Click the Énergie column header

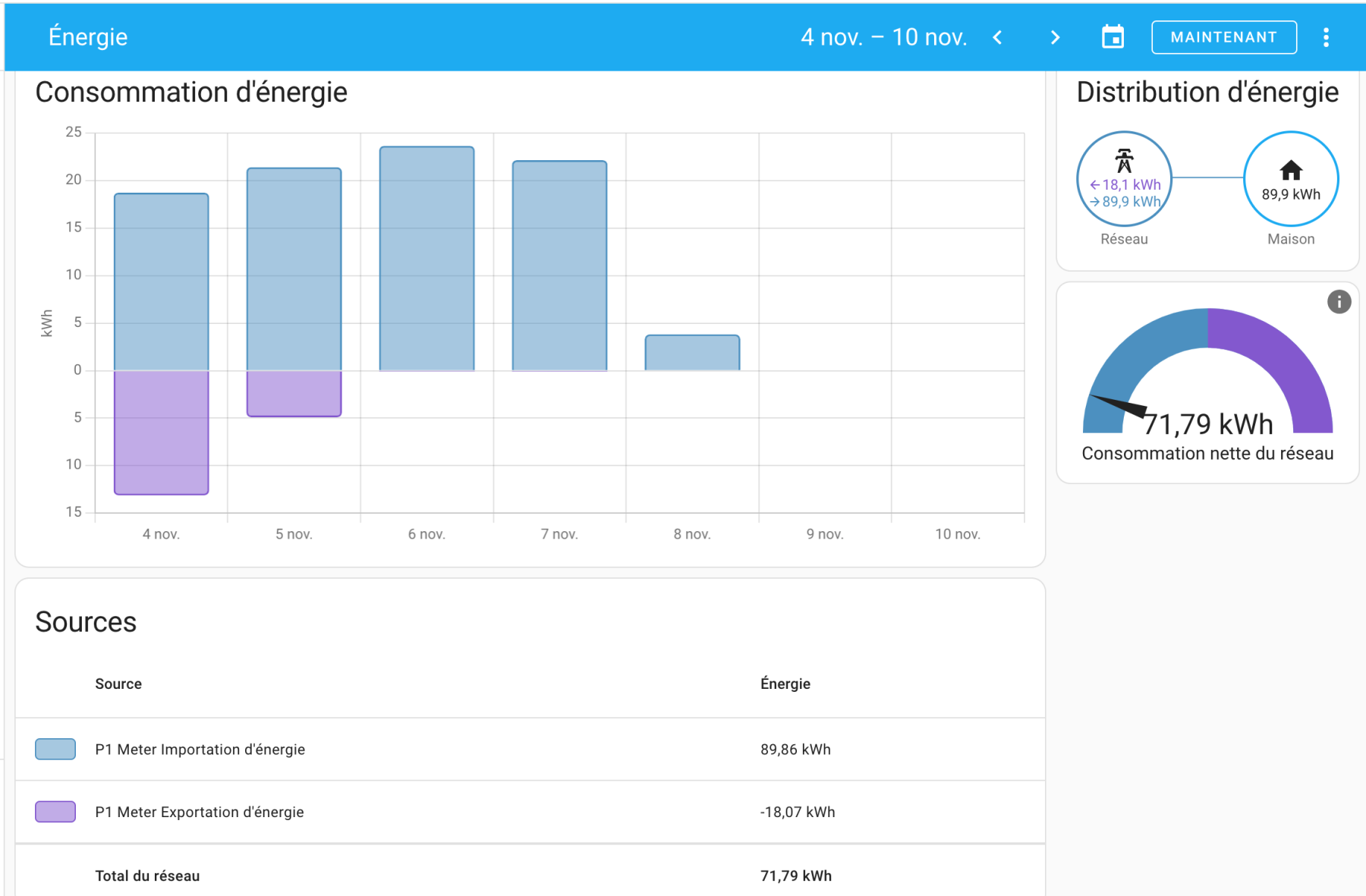tap(785, 684)
